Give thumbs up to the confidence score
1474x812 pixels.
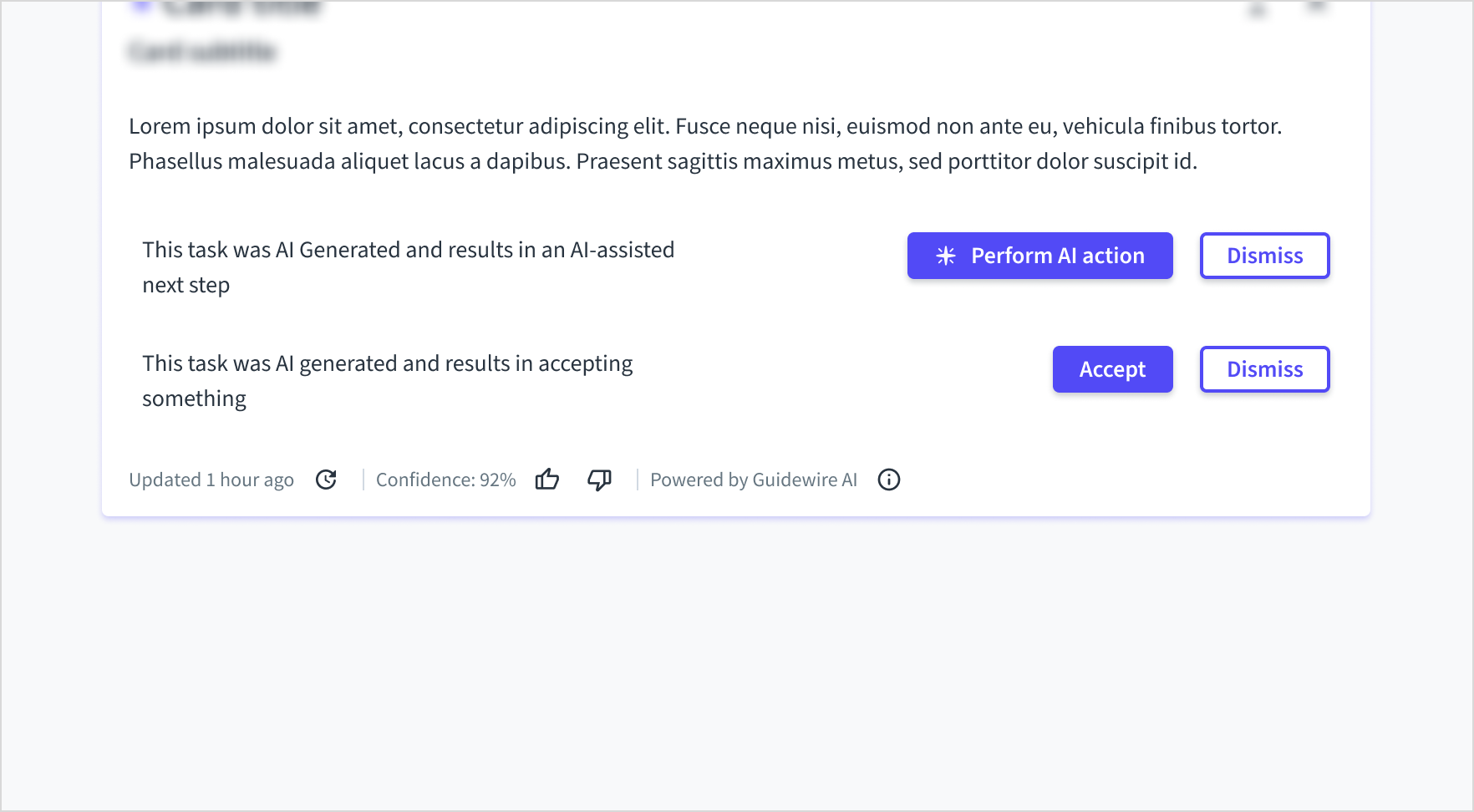click(547, 480)
